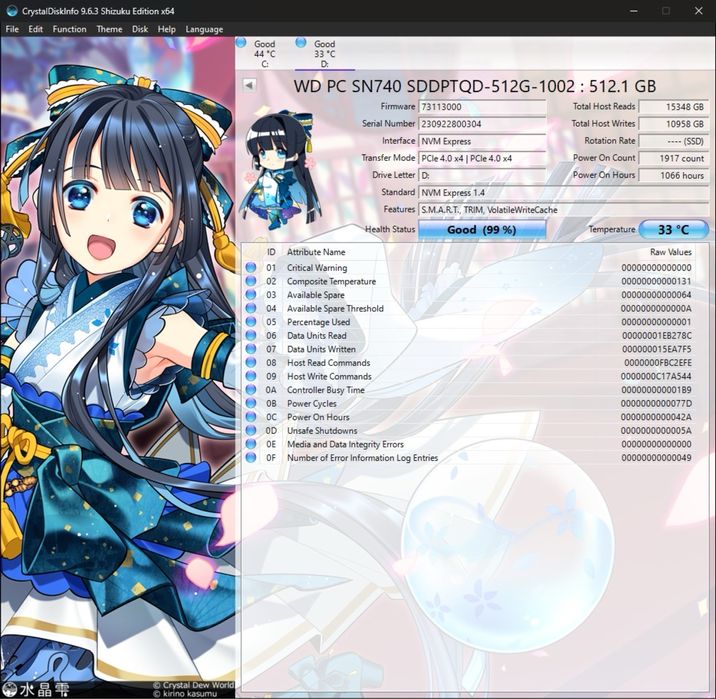Open the Theme menu
Viewport: 716px width, 699px height.
(109, 29)
